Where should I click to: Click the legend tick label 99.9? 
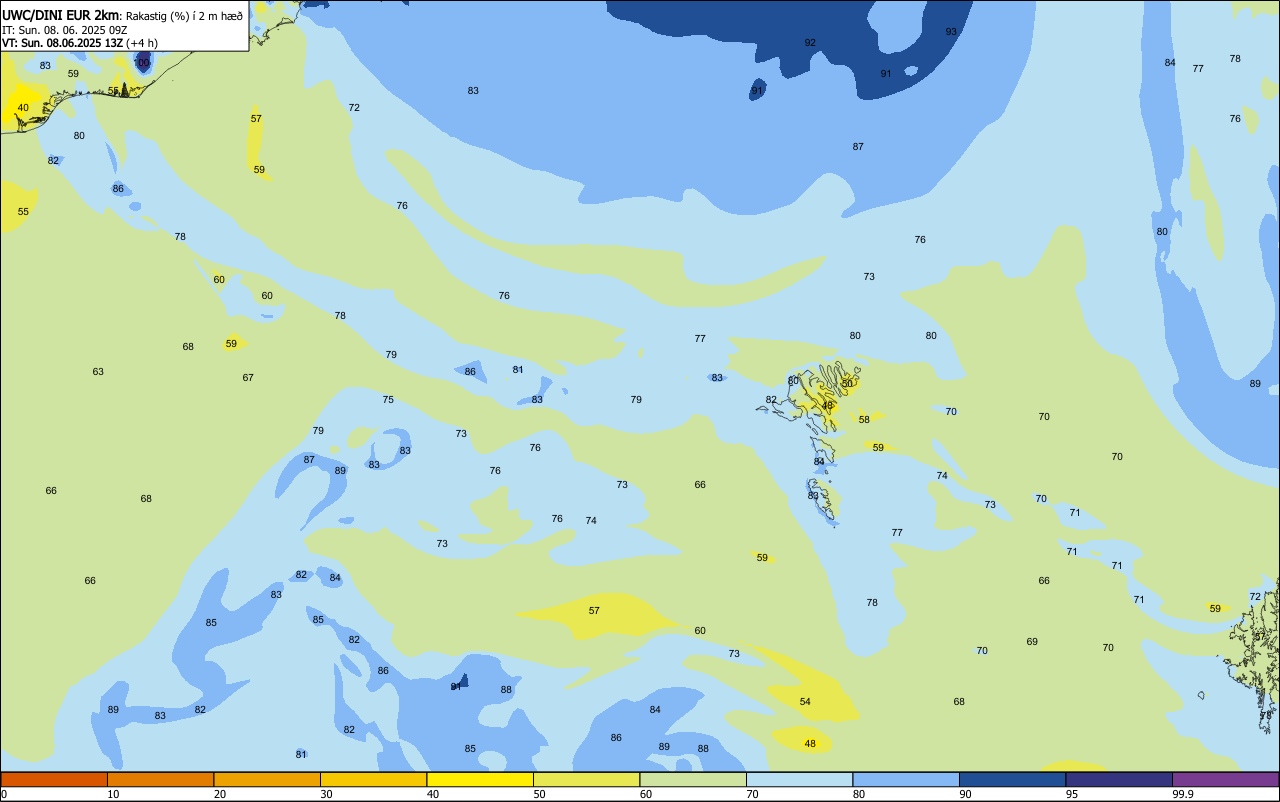pyautogui.click(x=1183, y=794)
